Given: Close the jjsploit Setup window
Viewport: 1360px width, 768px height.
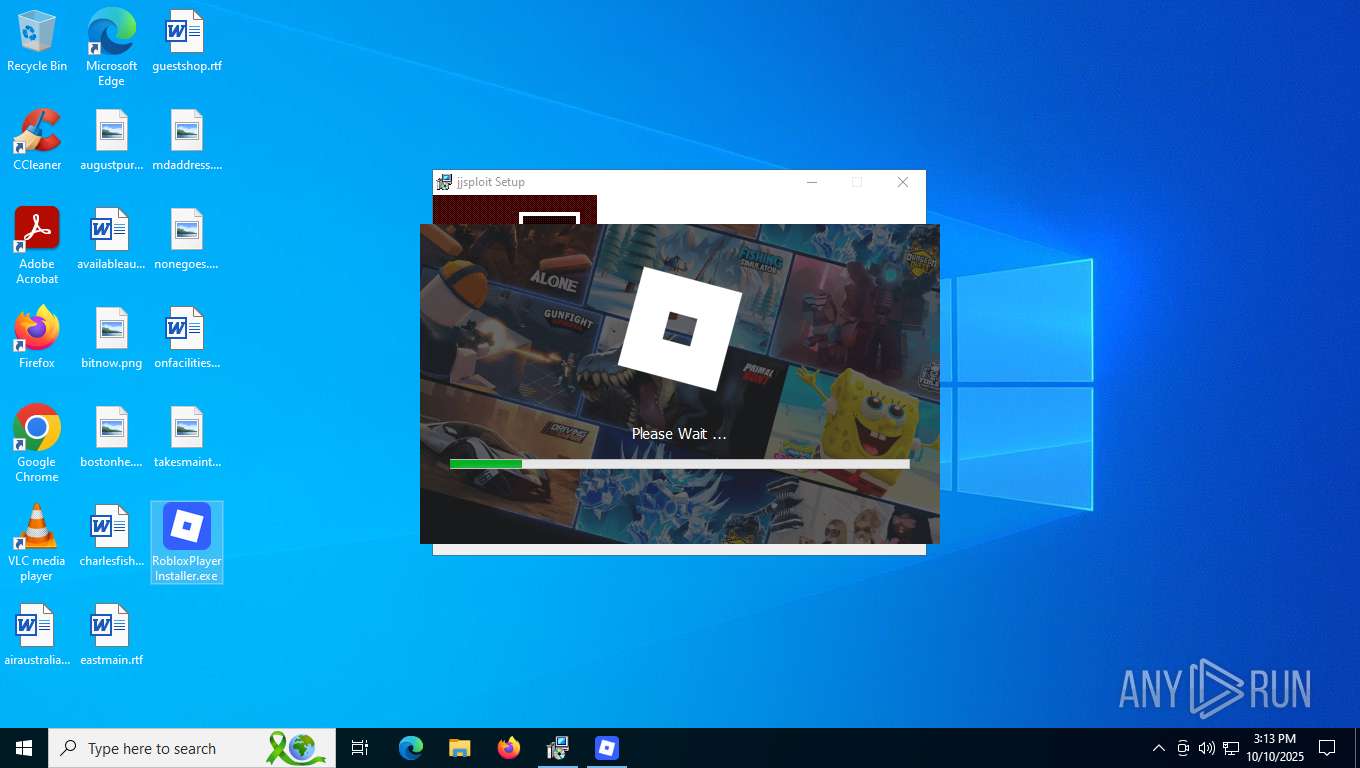Looking at the screenshot, I should [x=903, y=182].
